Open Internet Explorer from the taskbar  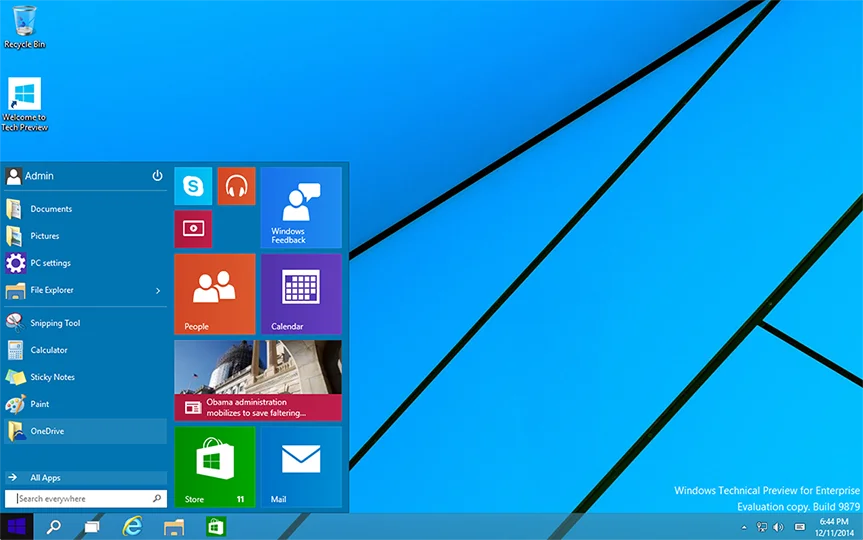tap(132, 526)
